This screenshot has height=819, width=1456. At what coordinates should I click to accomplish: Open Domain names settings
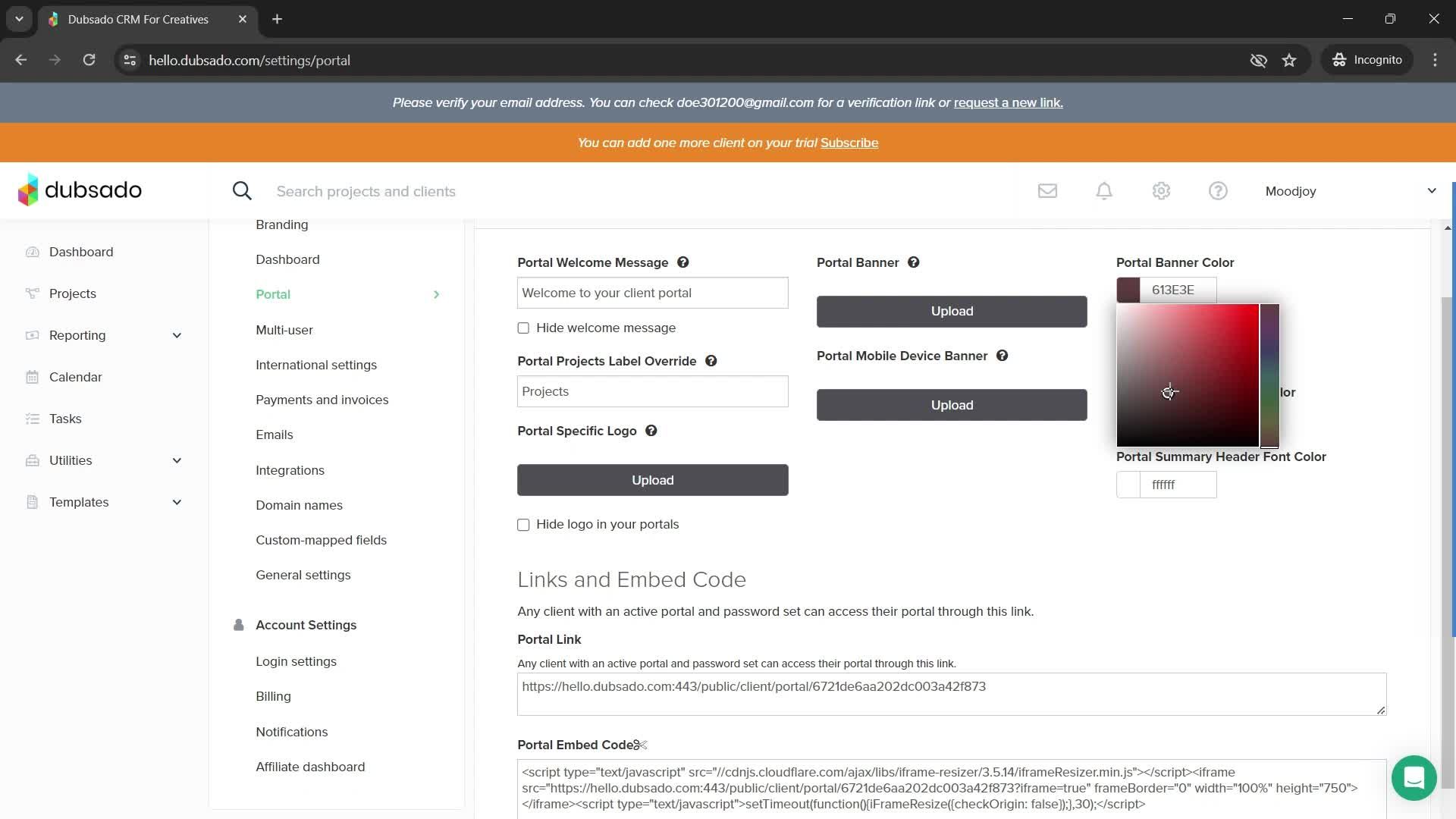pos(299,505)
